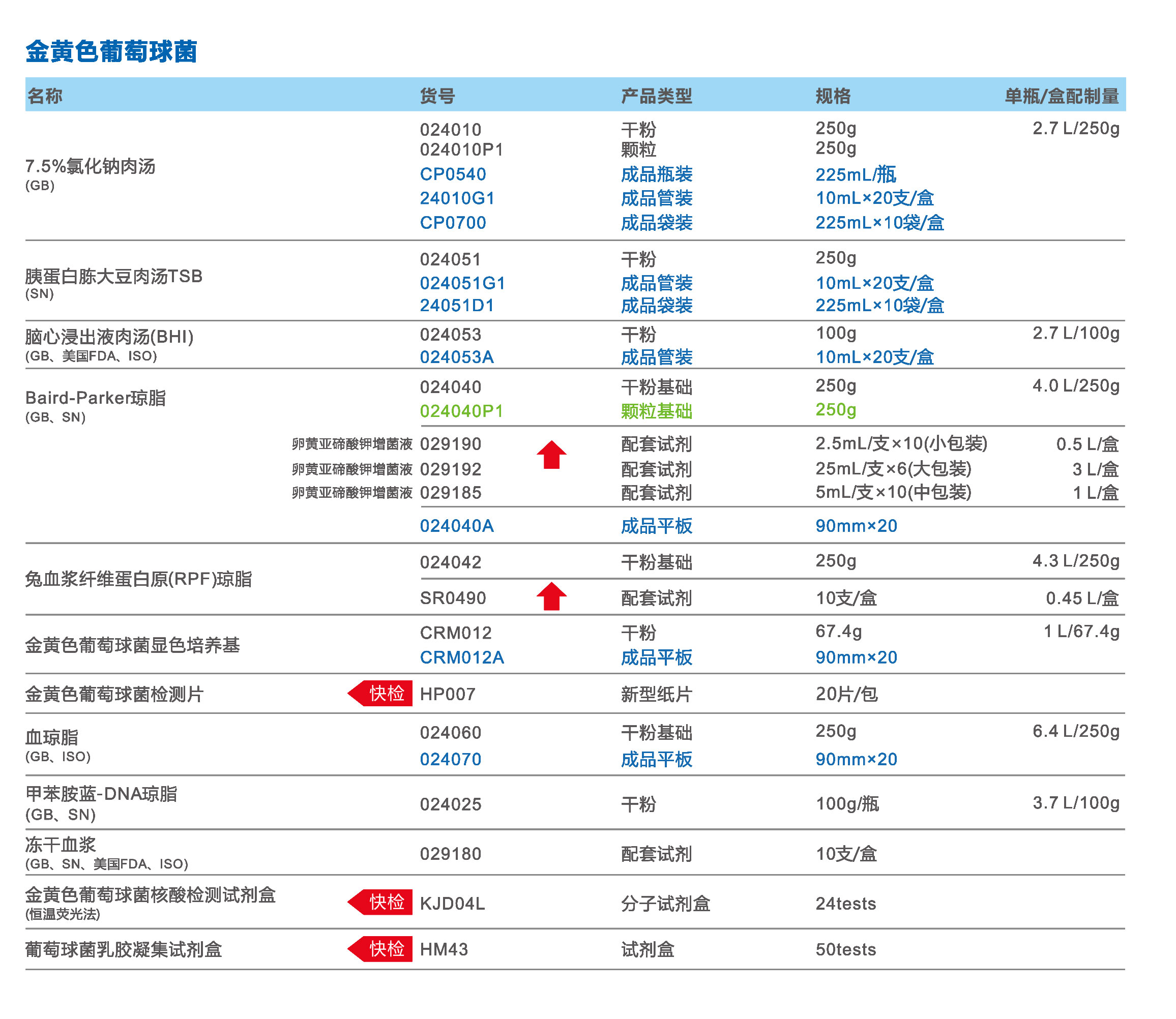The height and width of the screenshot is (1019, 1176).
Task: Open blue product code CP0700
Action: (x=453, y=222)
